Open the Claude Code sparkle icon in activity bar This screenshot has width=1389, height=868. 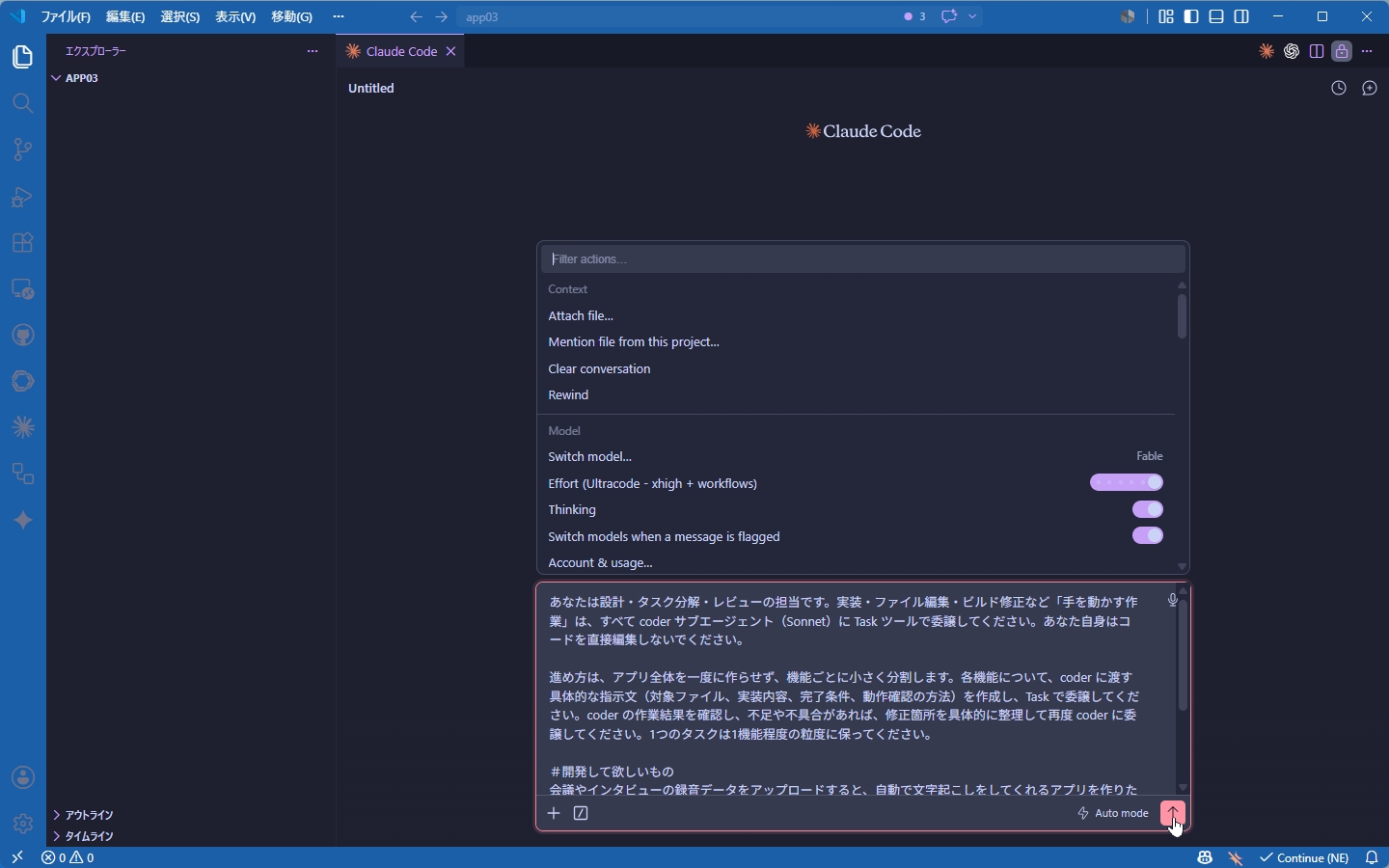click(x=22, y=427)
